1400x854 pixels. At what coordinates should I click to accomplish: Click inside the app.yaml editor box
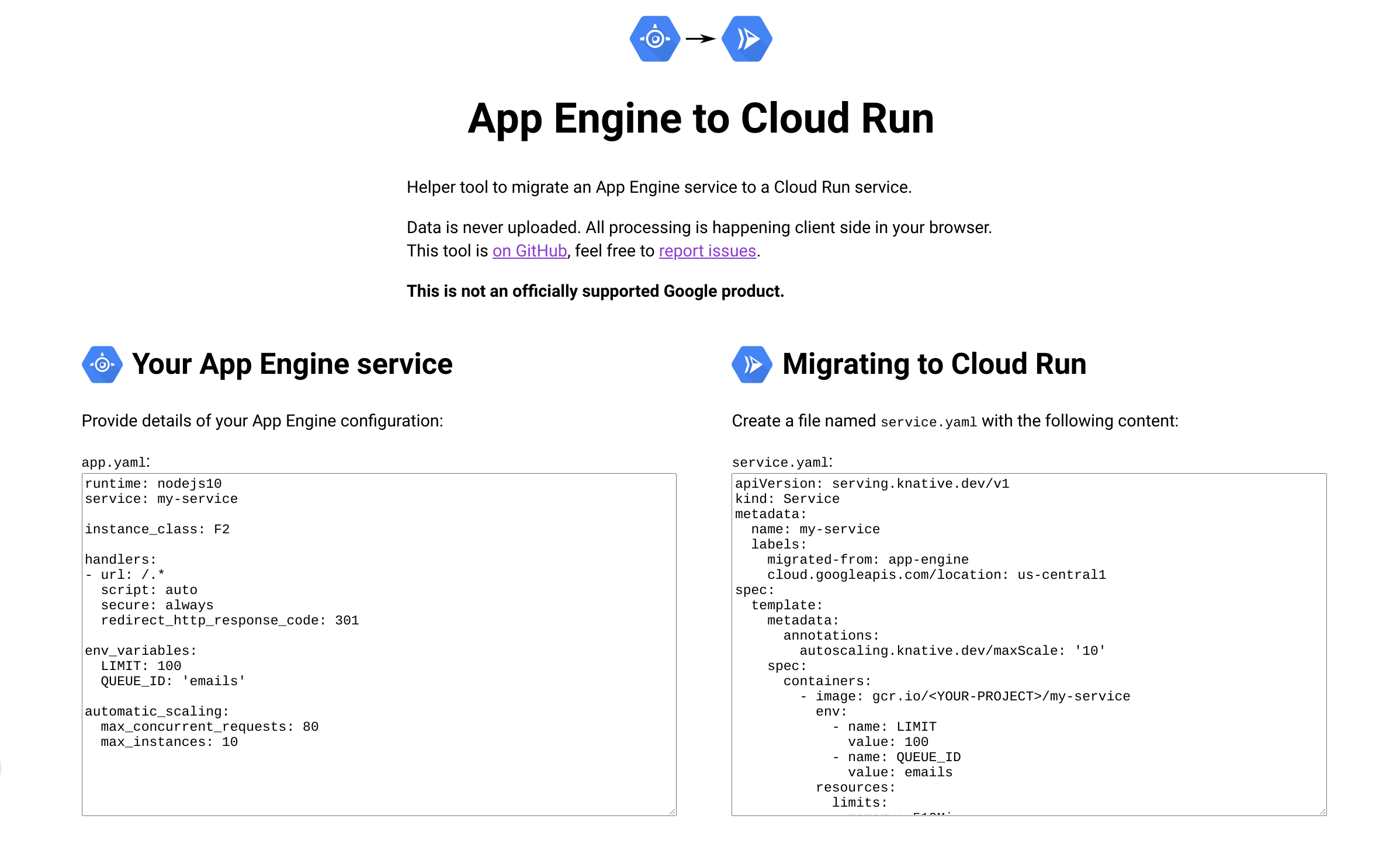(379, 643)
